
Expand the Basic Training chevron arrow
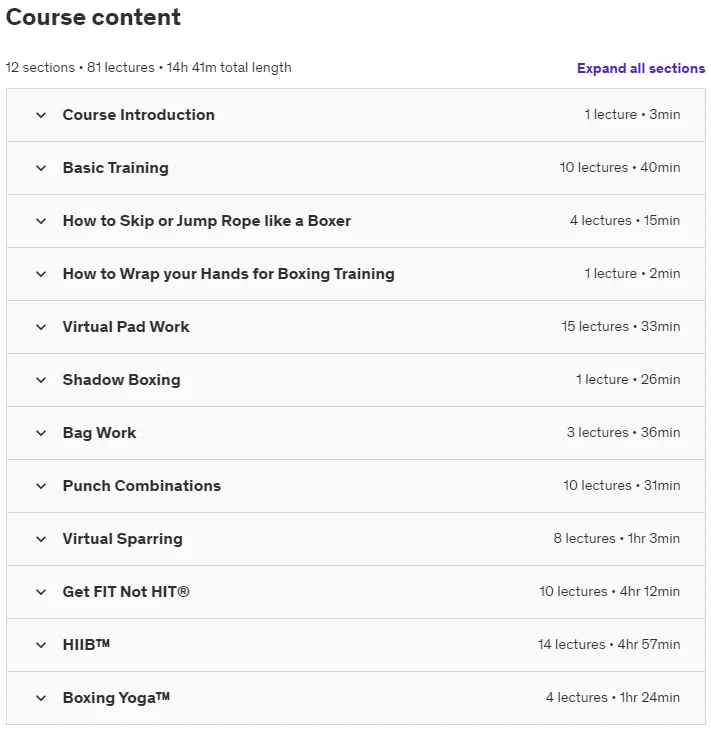(41, 168)
